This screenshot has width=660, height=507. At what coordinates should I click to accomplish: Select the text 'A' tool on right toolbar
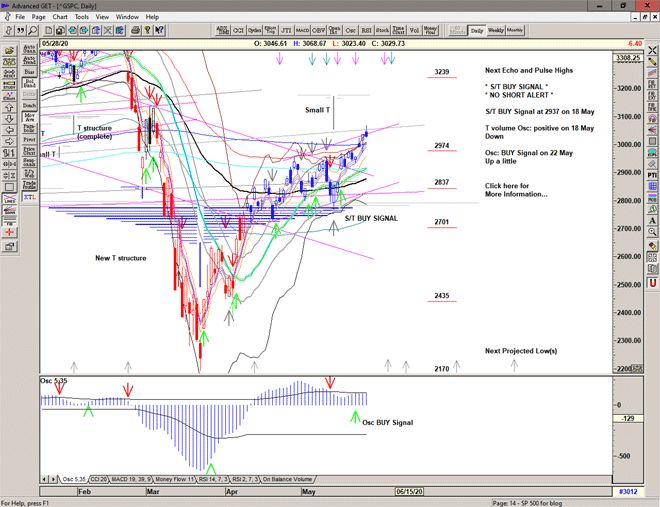pyautogui.click(x=652, y=220)
